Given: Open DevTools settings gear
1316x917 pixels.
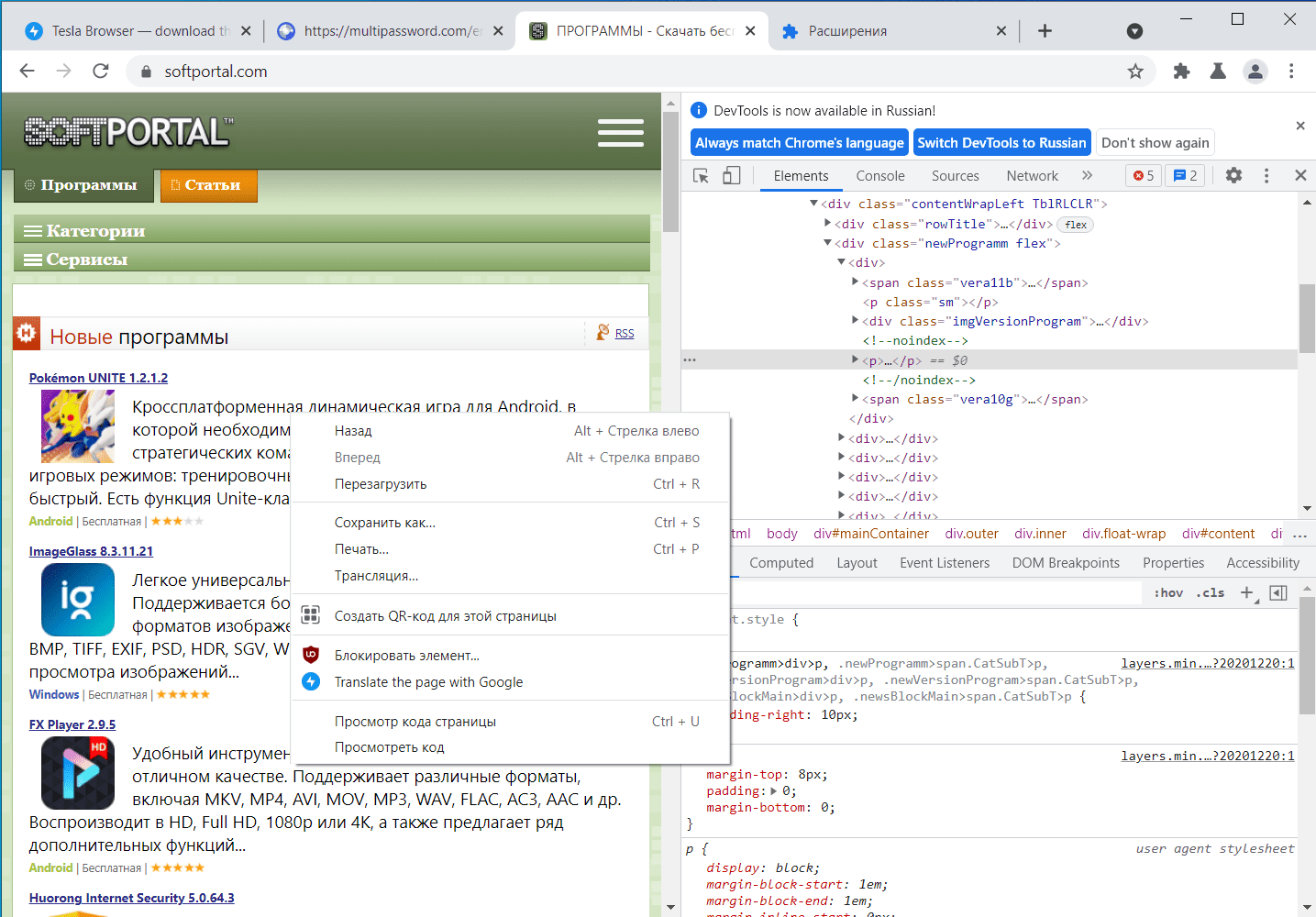Looking at the screenshot, I should coord(1233,175).
